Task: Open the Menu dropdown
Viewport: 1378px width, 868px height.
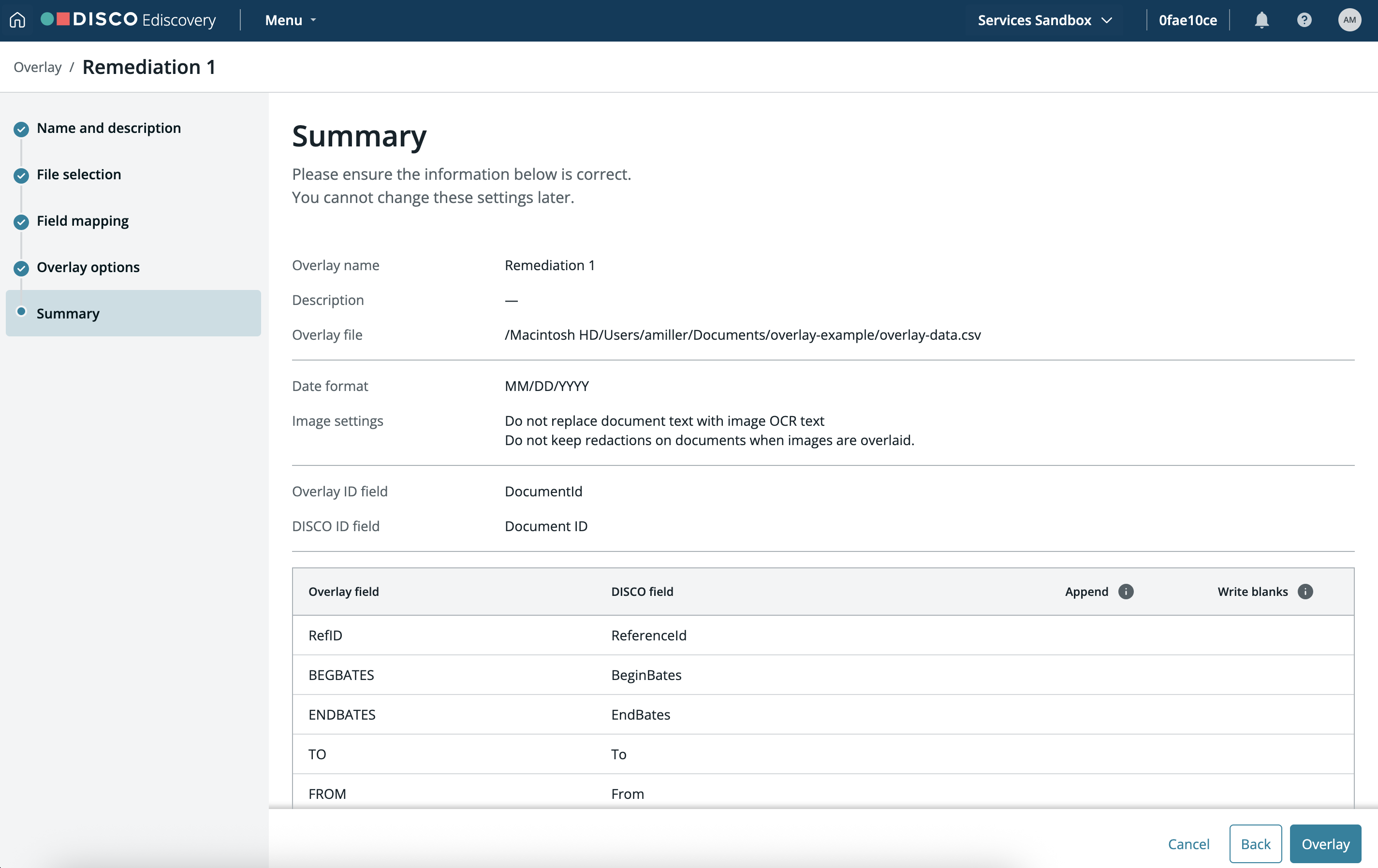Action: [x=290, y=20]
